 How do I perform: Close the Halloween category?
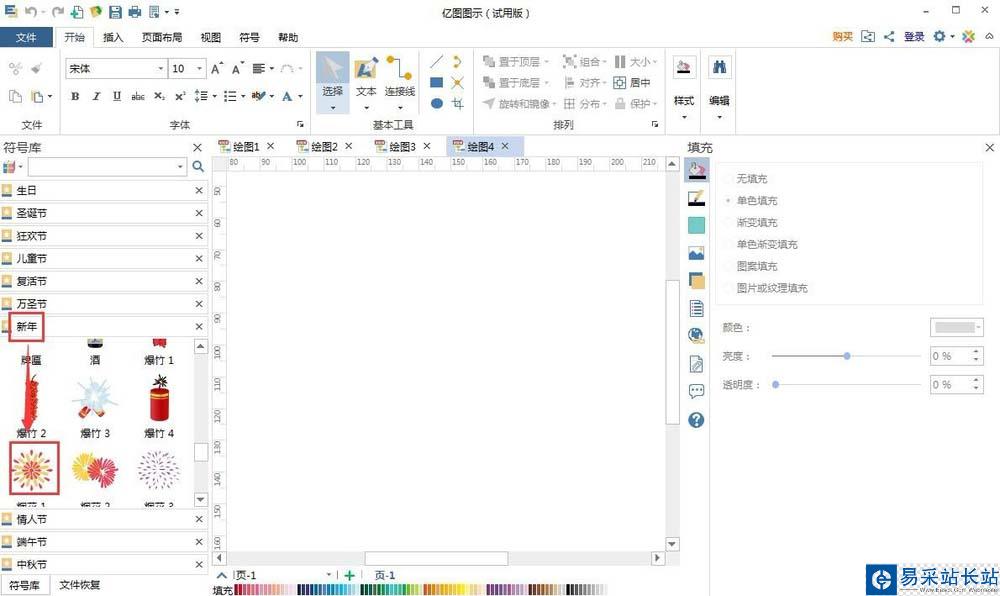pyautogui.click(x=199, y=303)
